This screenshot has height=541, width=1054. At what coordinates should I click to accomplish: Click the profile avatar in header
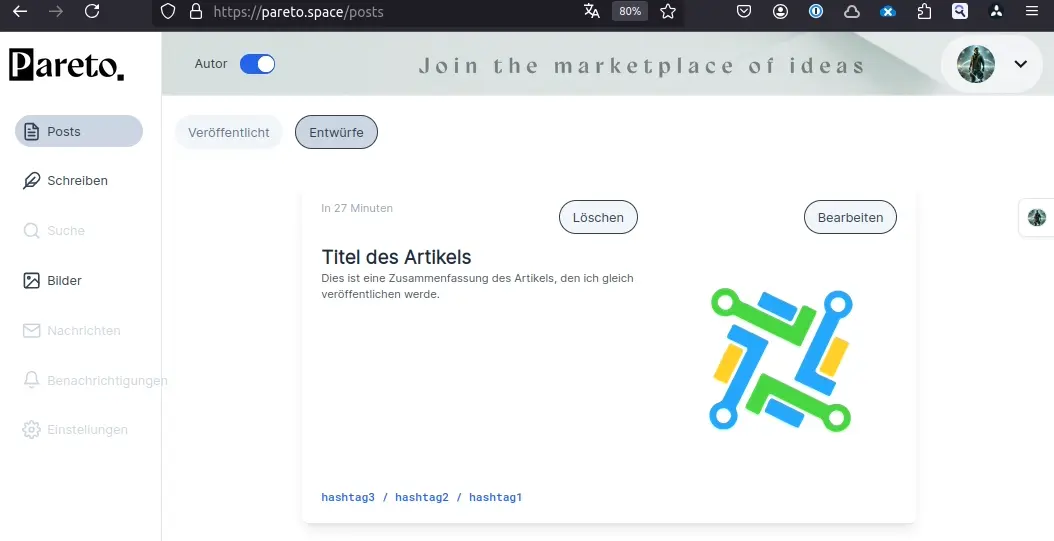click(x=975, y=64)
